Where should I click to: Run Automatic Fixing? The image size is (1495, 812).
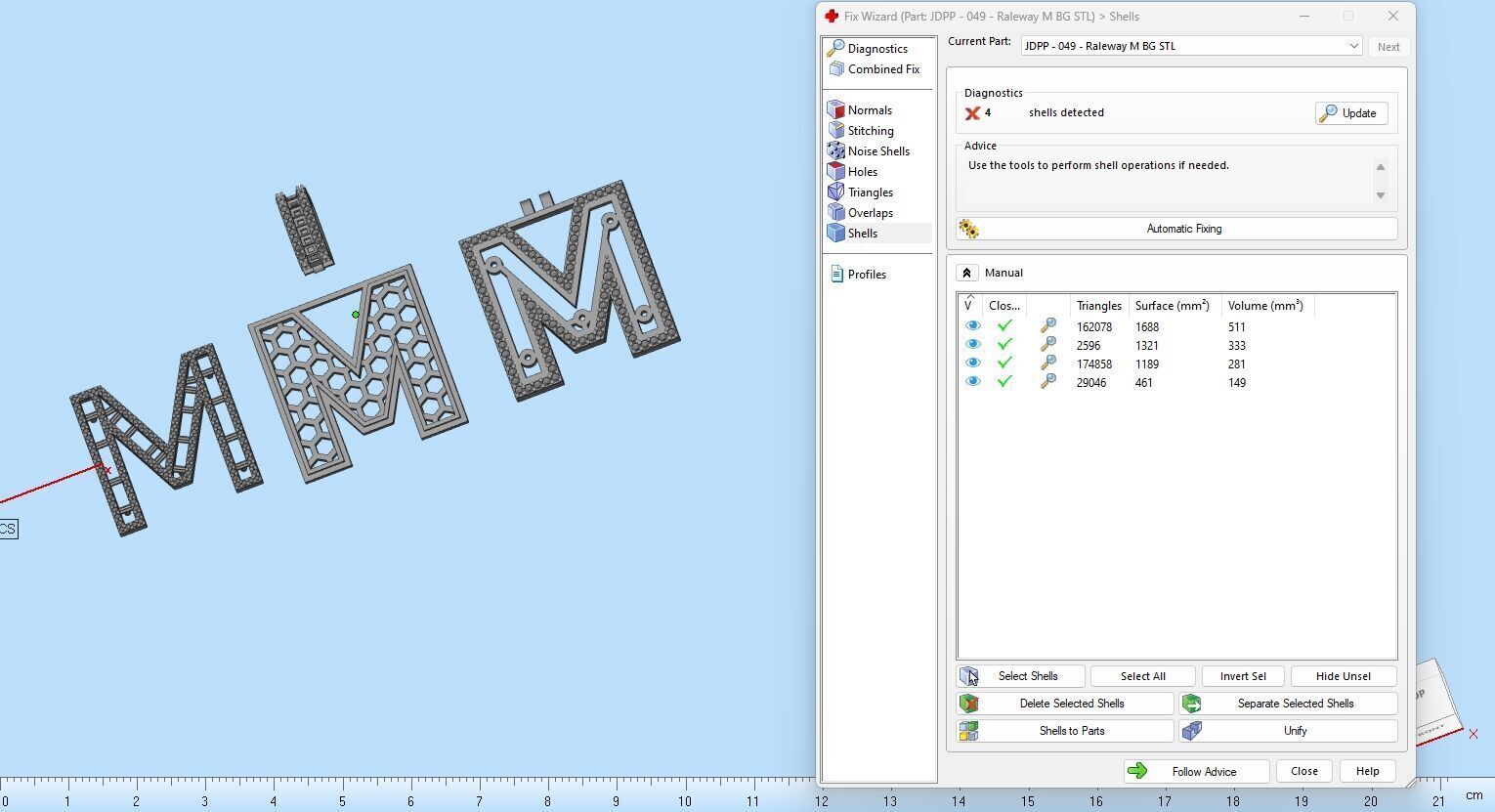[1176, 229]
